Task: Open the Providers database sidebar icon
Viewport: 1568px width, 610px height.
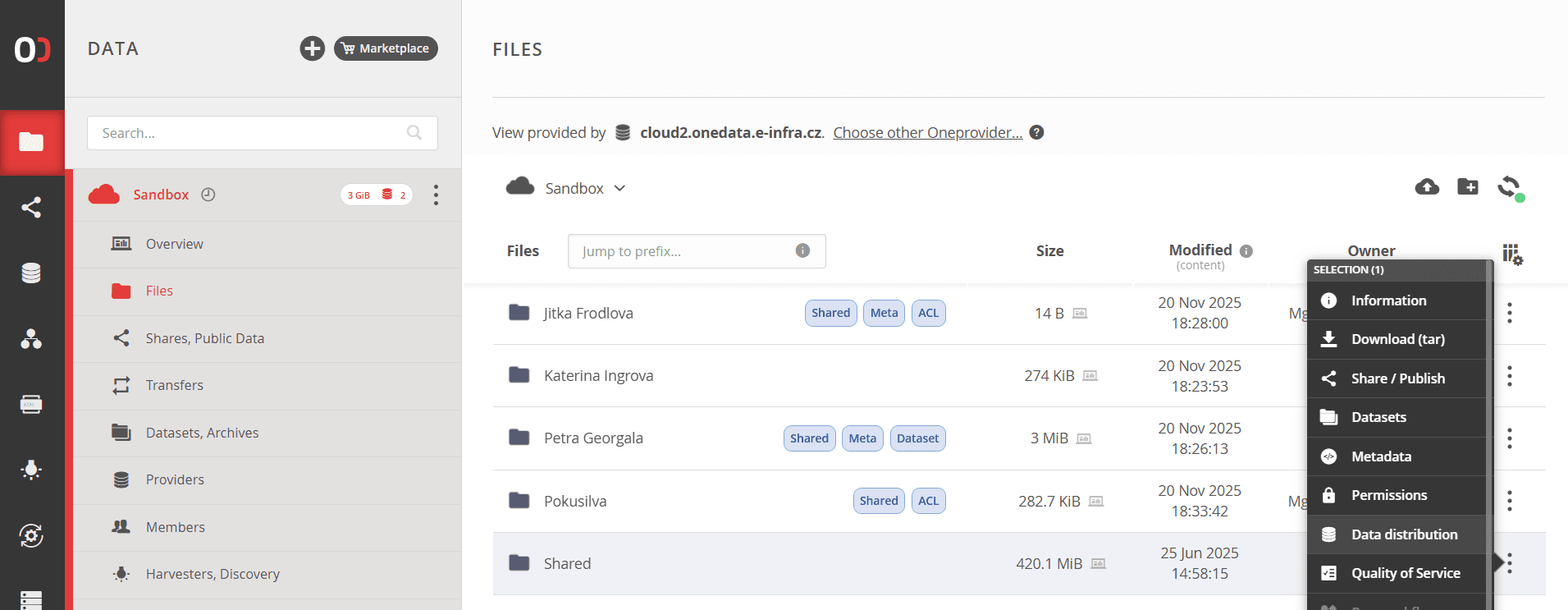Action: pos(31,273)
